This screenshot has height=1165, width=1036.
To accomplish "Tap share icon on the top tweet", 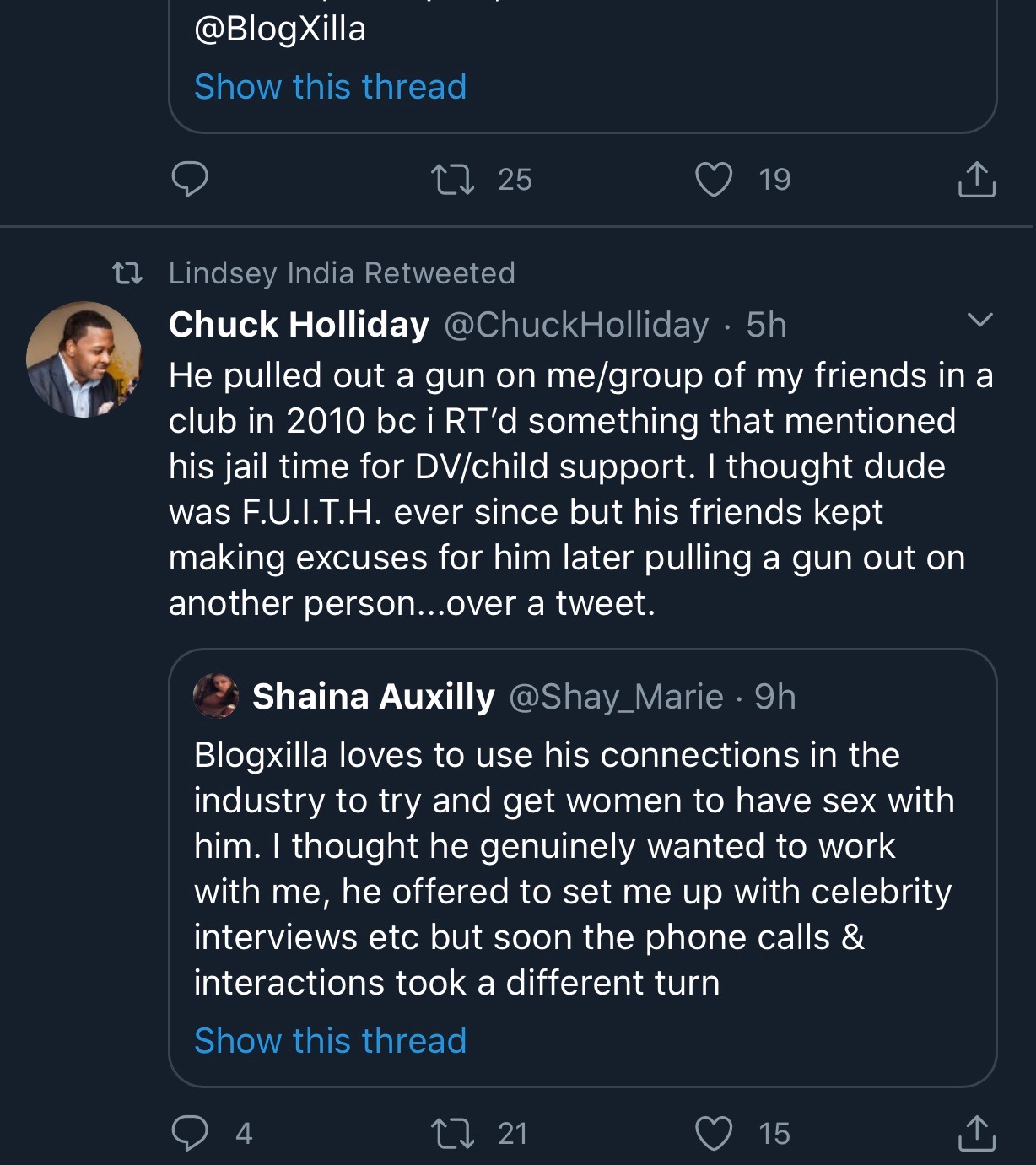I will (x=977, y=179).
